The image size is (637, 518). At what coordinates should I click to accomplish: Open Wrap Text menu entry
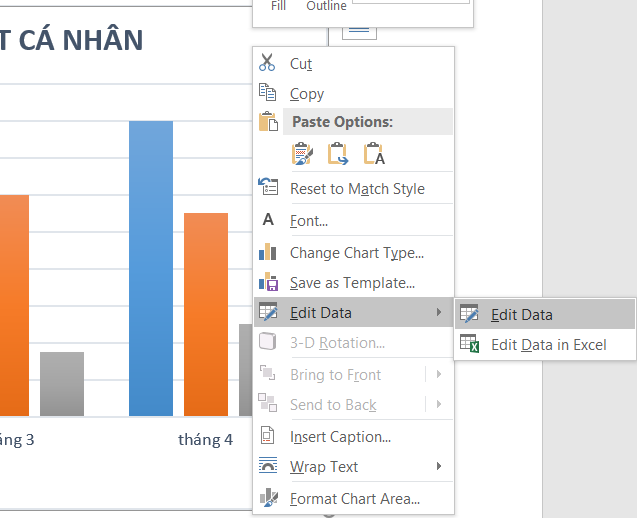click(x=353, y=466)
